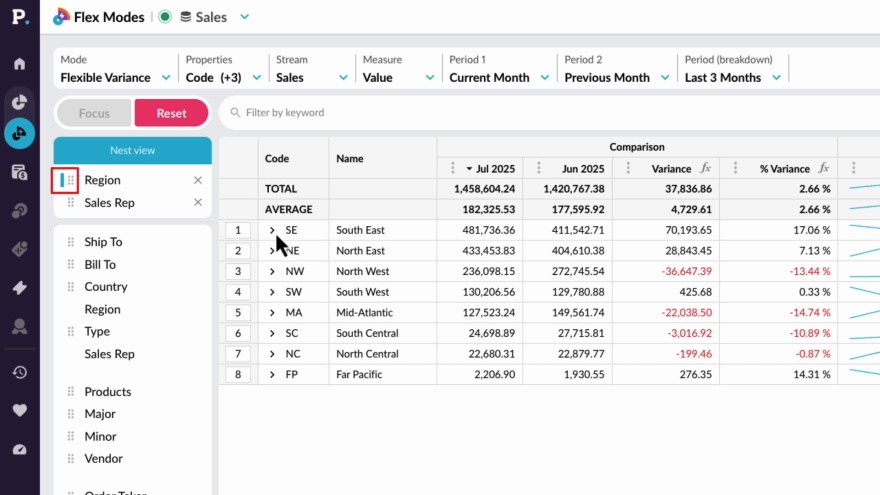This screenshot has width=880, height=495.
Task: Select Products property
Action: [x=108, y=392]
